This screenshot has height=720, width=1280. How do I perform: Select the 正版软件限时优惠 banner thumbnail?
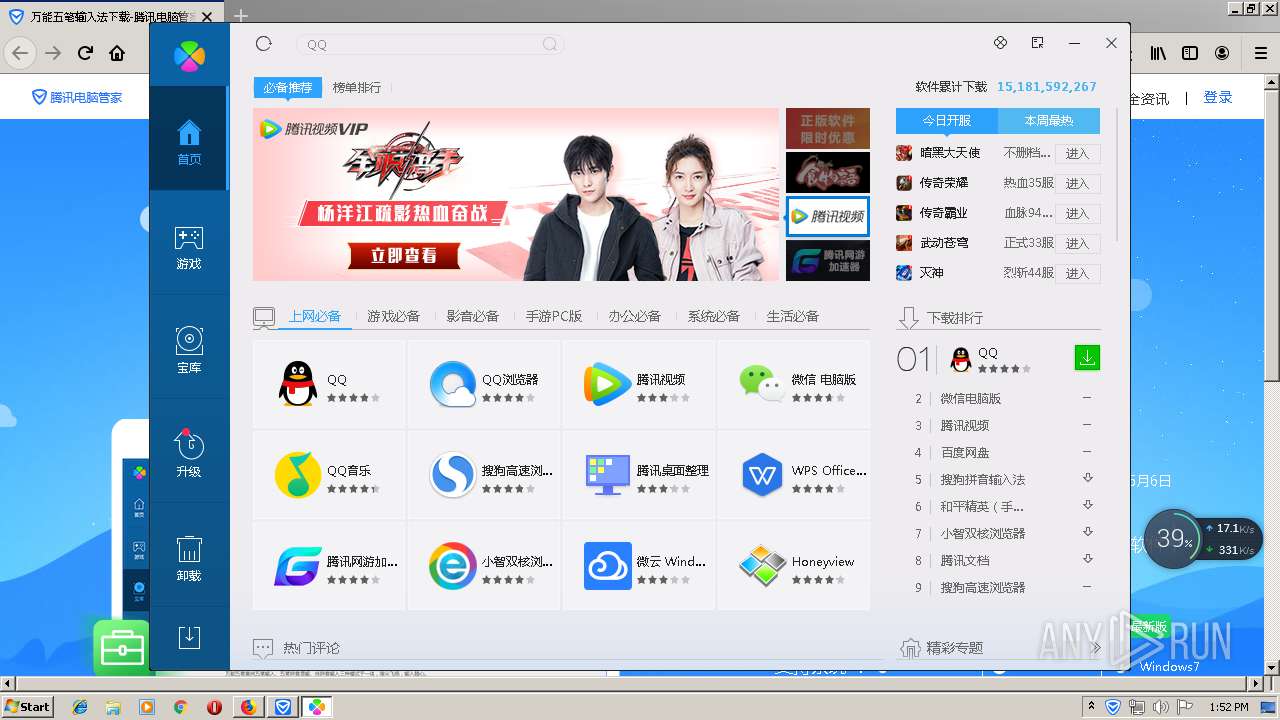click(827, 128)
